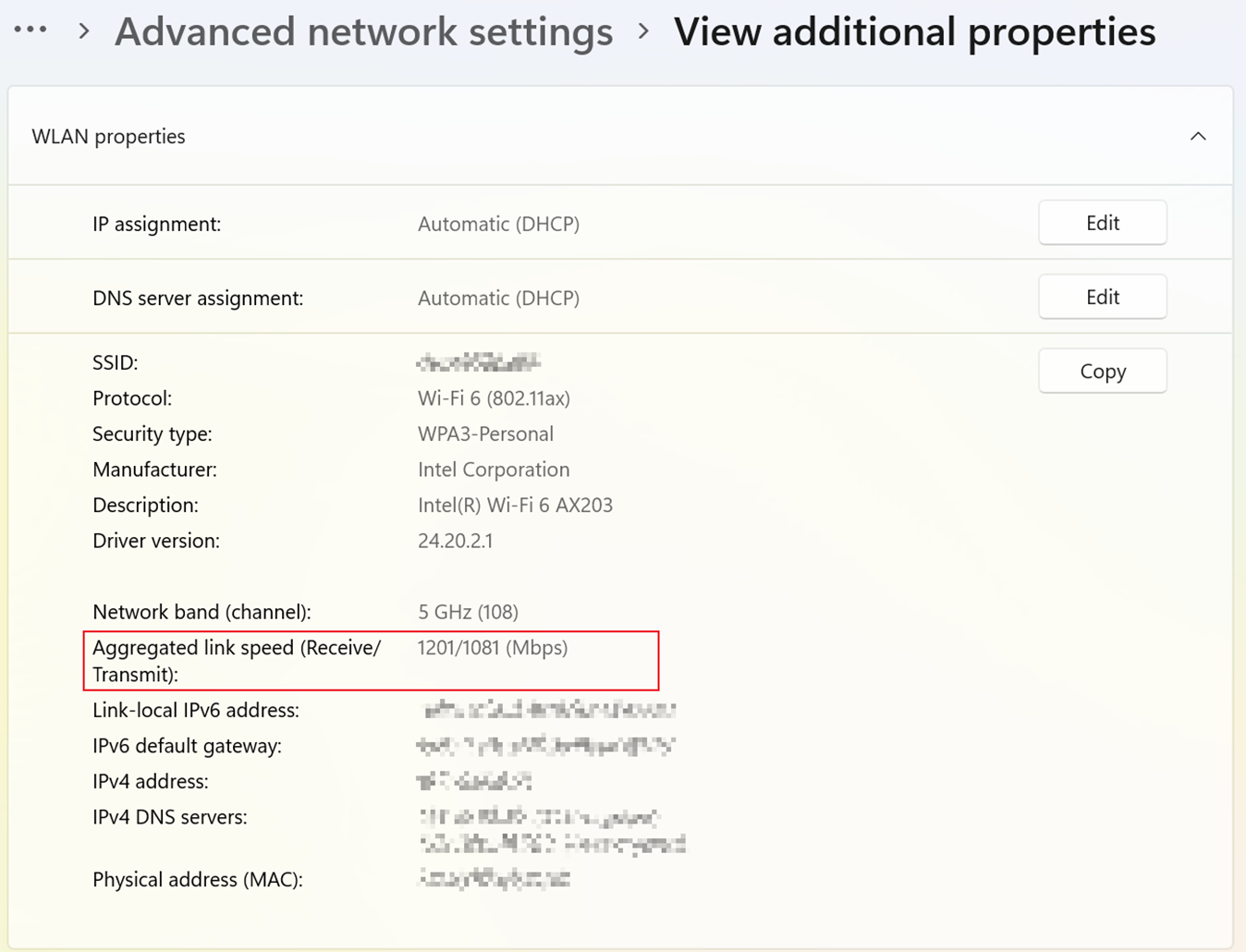
Task: Click the blurred SSID value
Action: point(477,361)
